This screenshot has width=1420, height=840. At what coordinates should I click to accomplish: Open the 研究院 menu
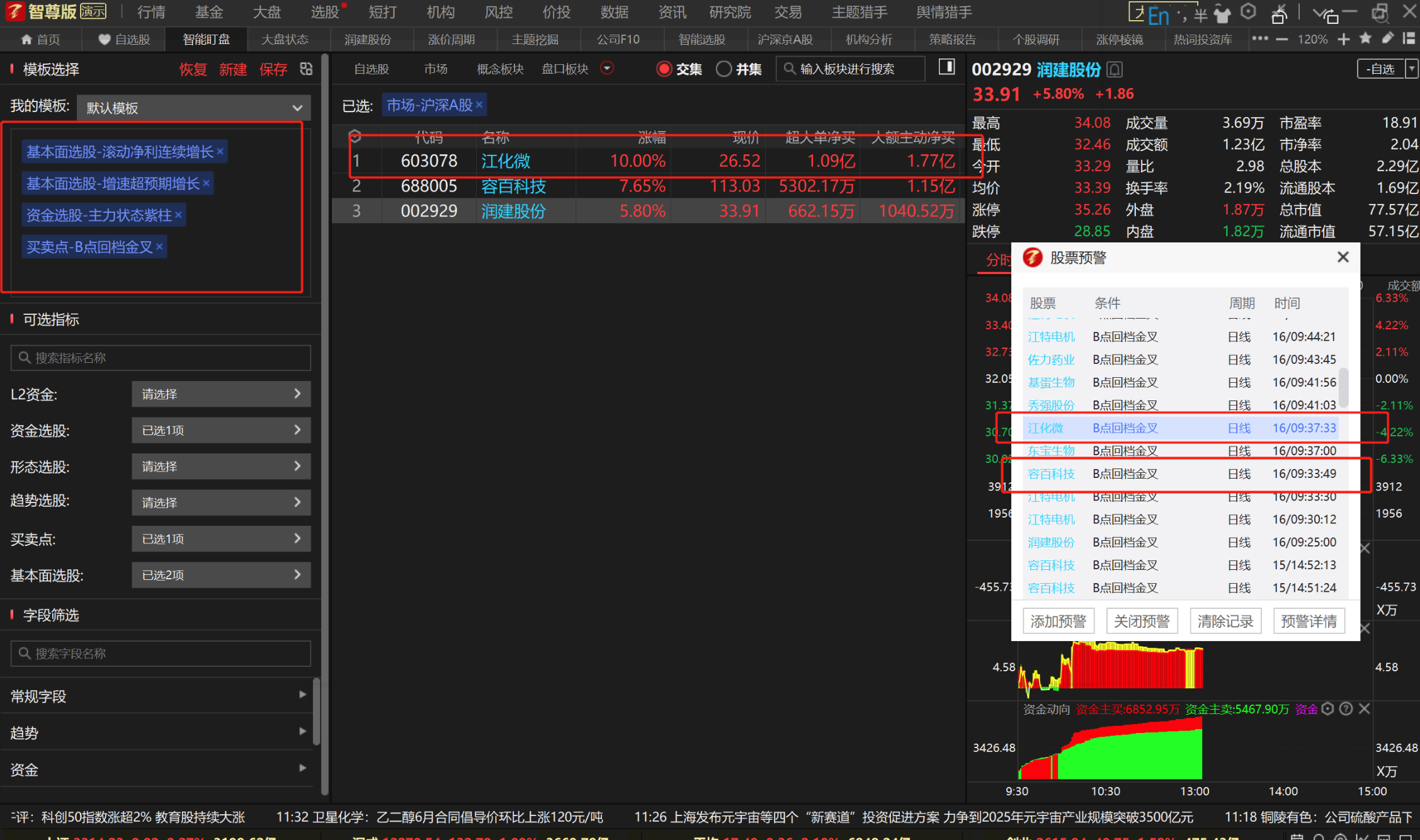tap(730, 12)
